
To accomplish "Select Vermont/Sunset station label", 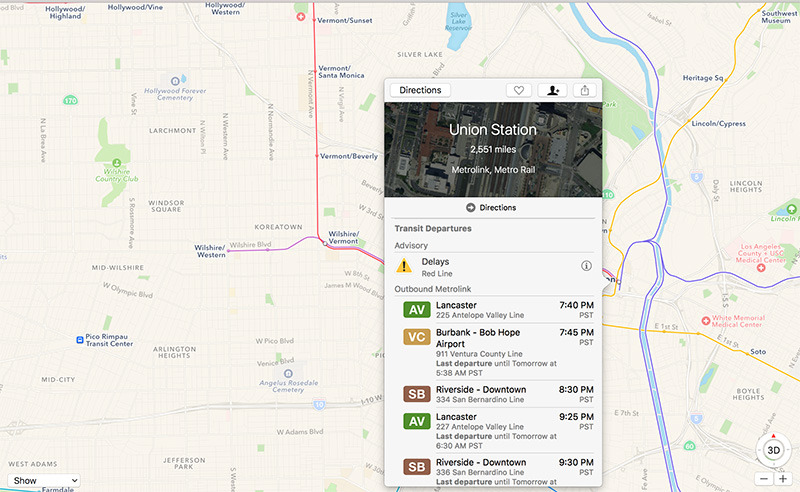I will [345, 20].
